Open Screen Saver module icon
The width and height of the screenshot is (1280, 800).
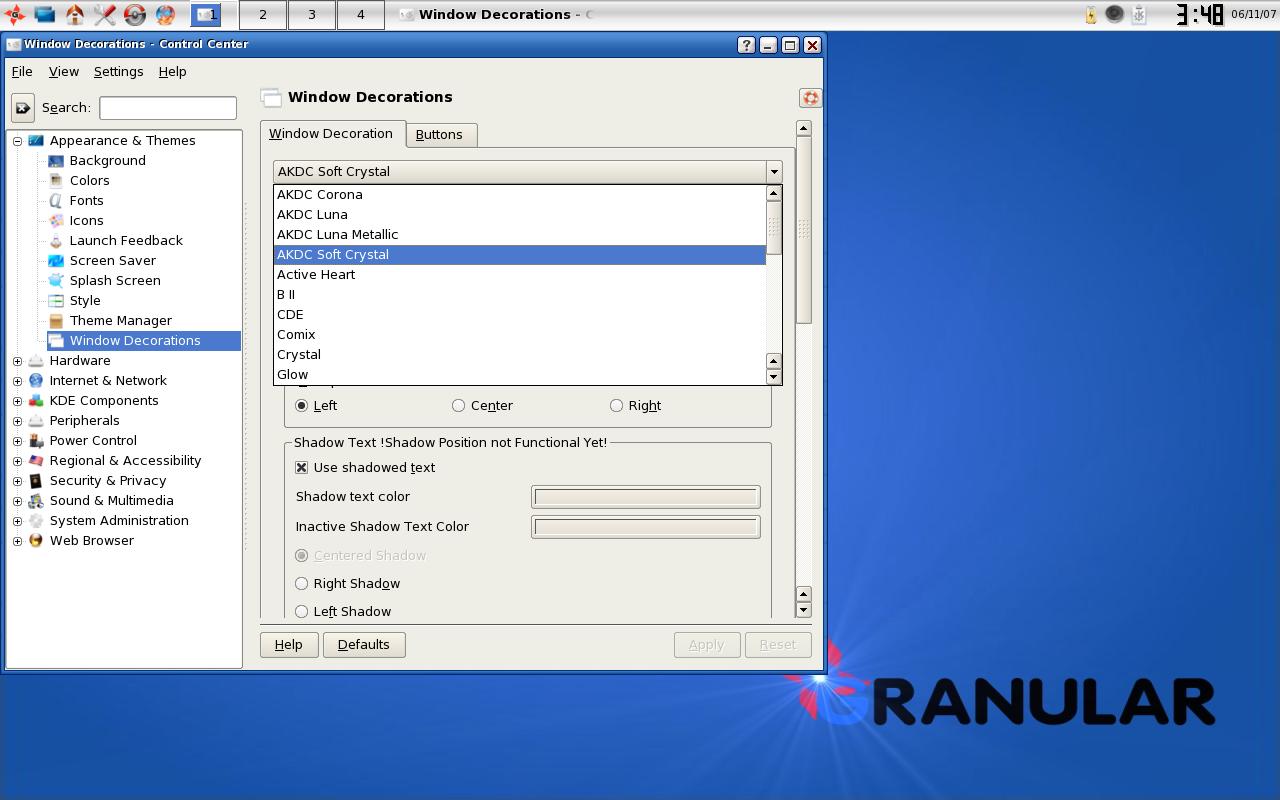56,260
